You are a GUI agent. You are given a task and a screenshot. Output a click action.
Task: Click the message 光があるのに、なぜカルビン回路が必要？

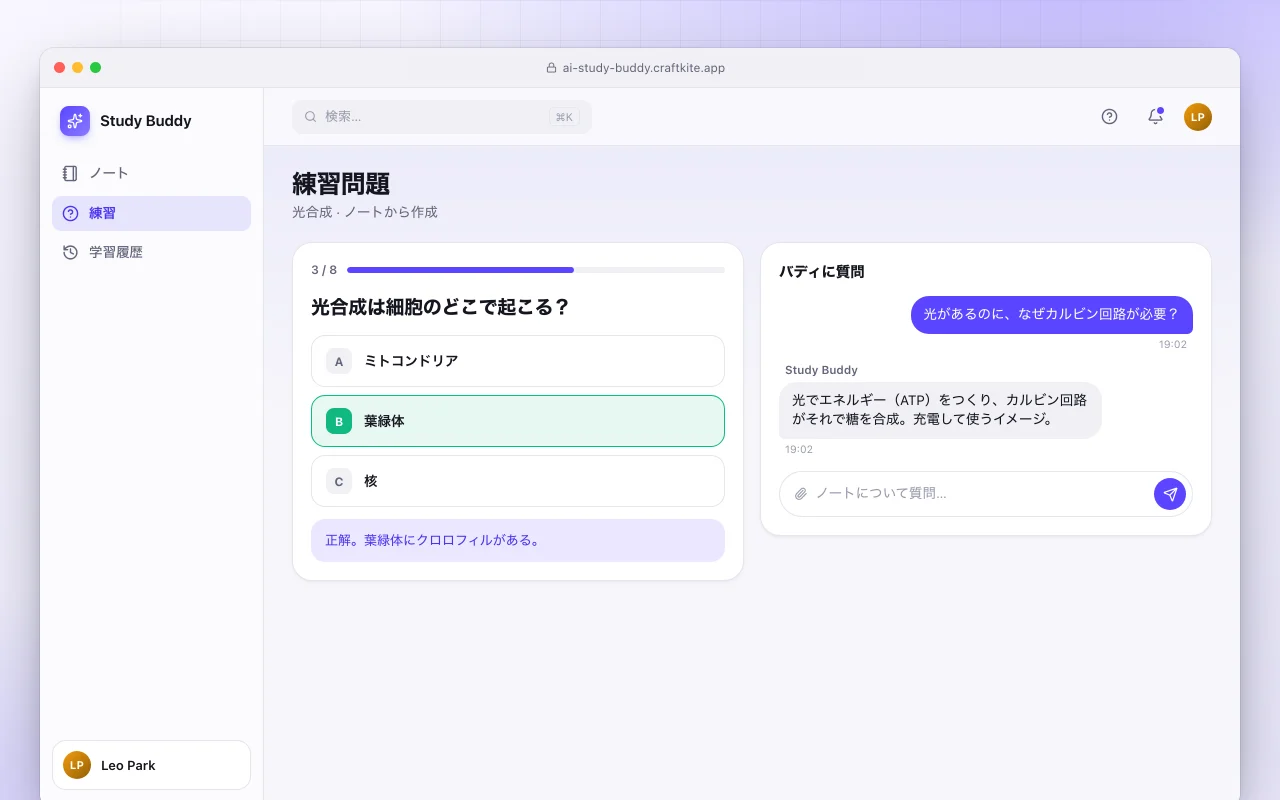point(1052,314)
